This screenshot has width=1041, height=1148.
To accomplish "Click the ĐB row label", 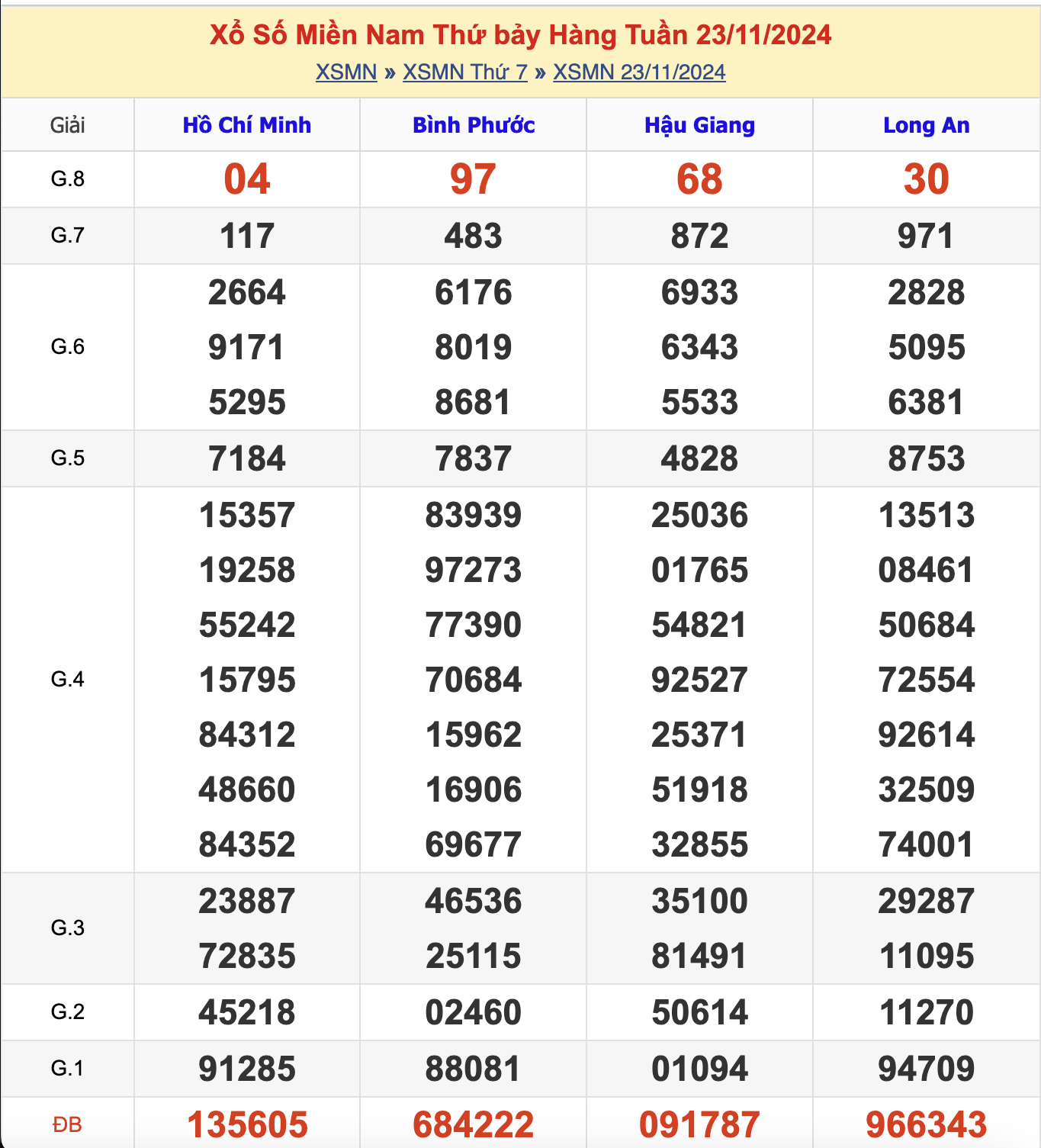I will point(68,1125).
